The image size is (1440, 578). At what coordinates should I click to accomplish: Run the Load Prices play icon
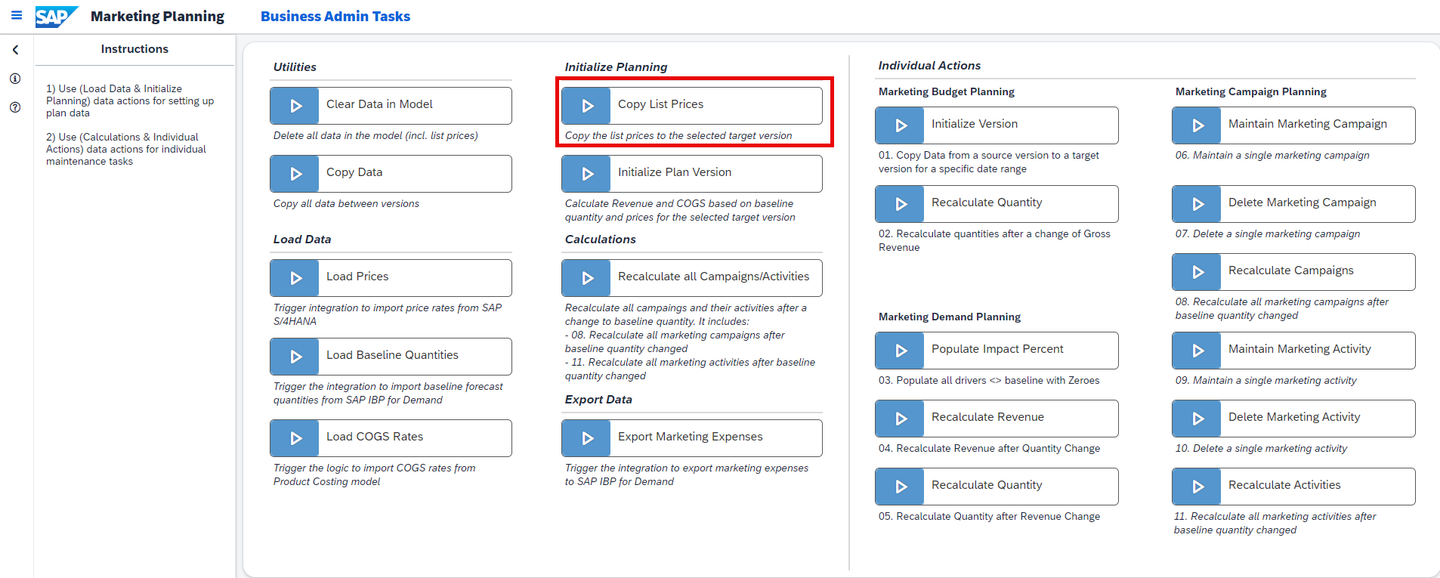[295, 277]
